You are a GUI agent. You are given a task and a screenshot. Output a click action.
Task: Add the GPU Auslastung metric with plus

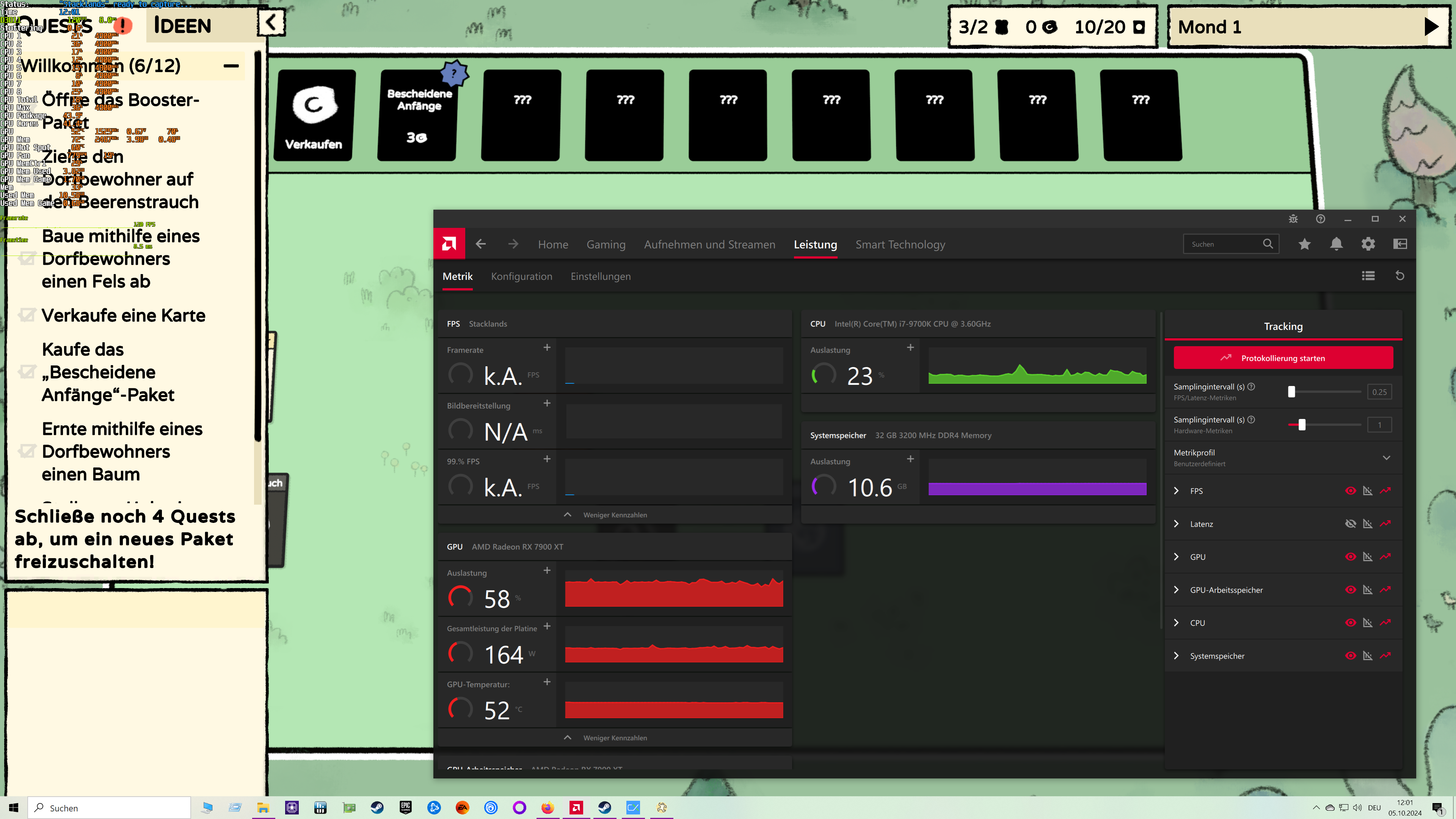[546, 570]
